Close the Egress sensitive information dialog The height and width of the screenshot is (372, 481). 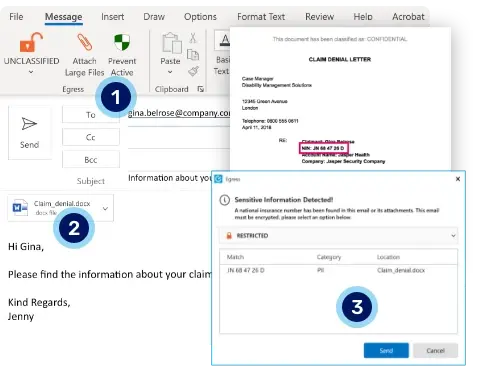(x=458, y=179)
